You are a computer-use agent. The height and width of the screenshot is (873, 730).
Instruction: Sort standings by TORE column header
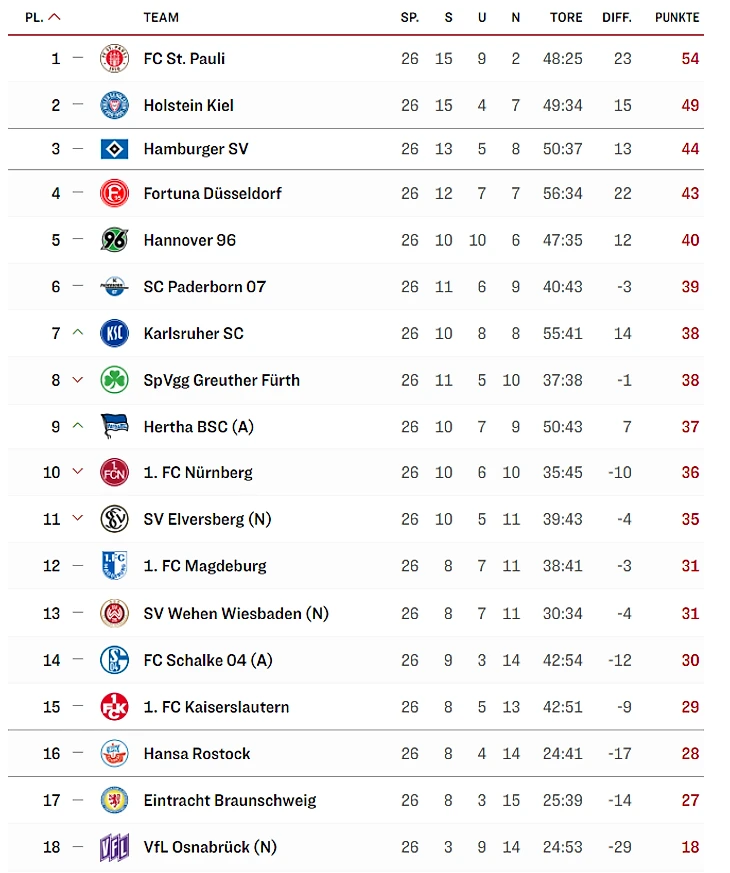pyautogui.click(x=566, y=17)
